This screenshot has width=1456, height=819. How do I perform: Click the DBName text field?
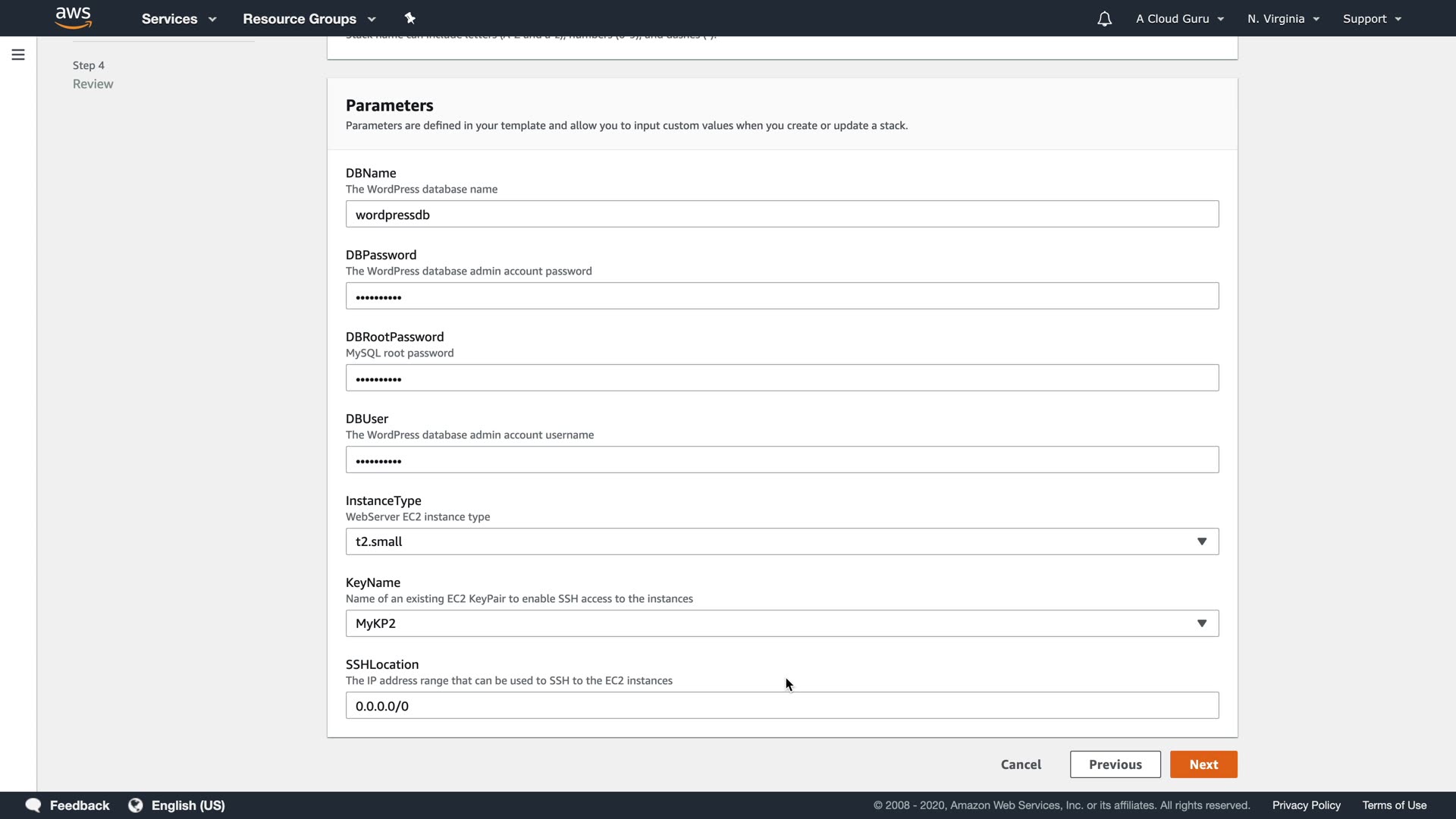tap(782, 215)
